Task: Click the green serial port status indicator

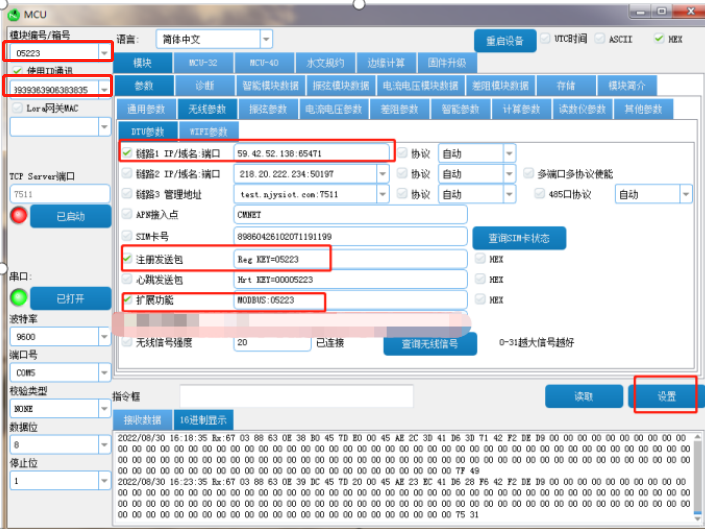Action: (x=18, y=297)
